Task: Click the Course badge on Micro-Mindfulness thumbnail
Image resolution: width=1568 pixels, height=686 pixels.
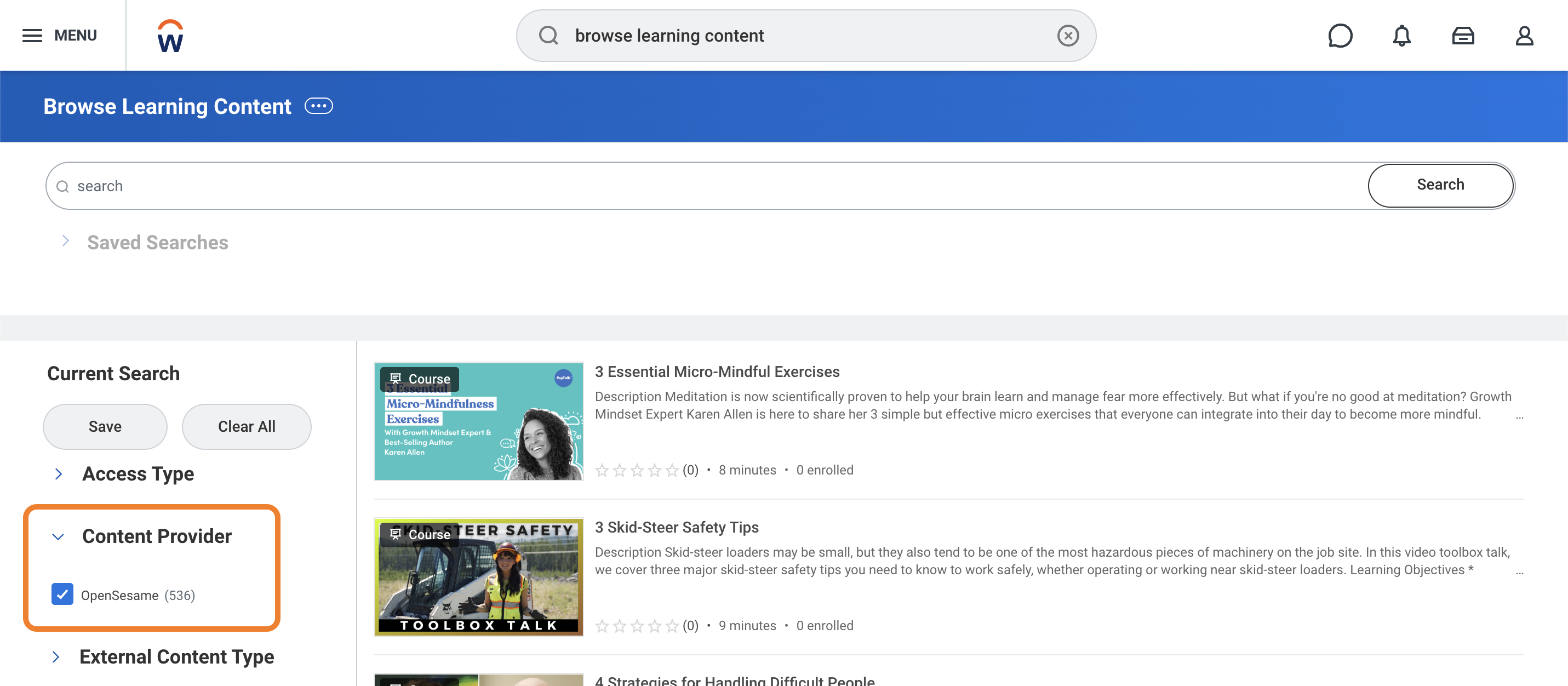Action: point(420,379)
